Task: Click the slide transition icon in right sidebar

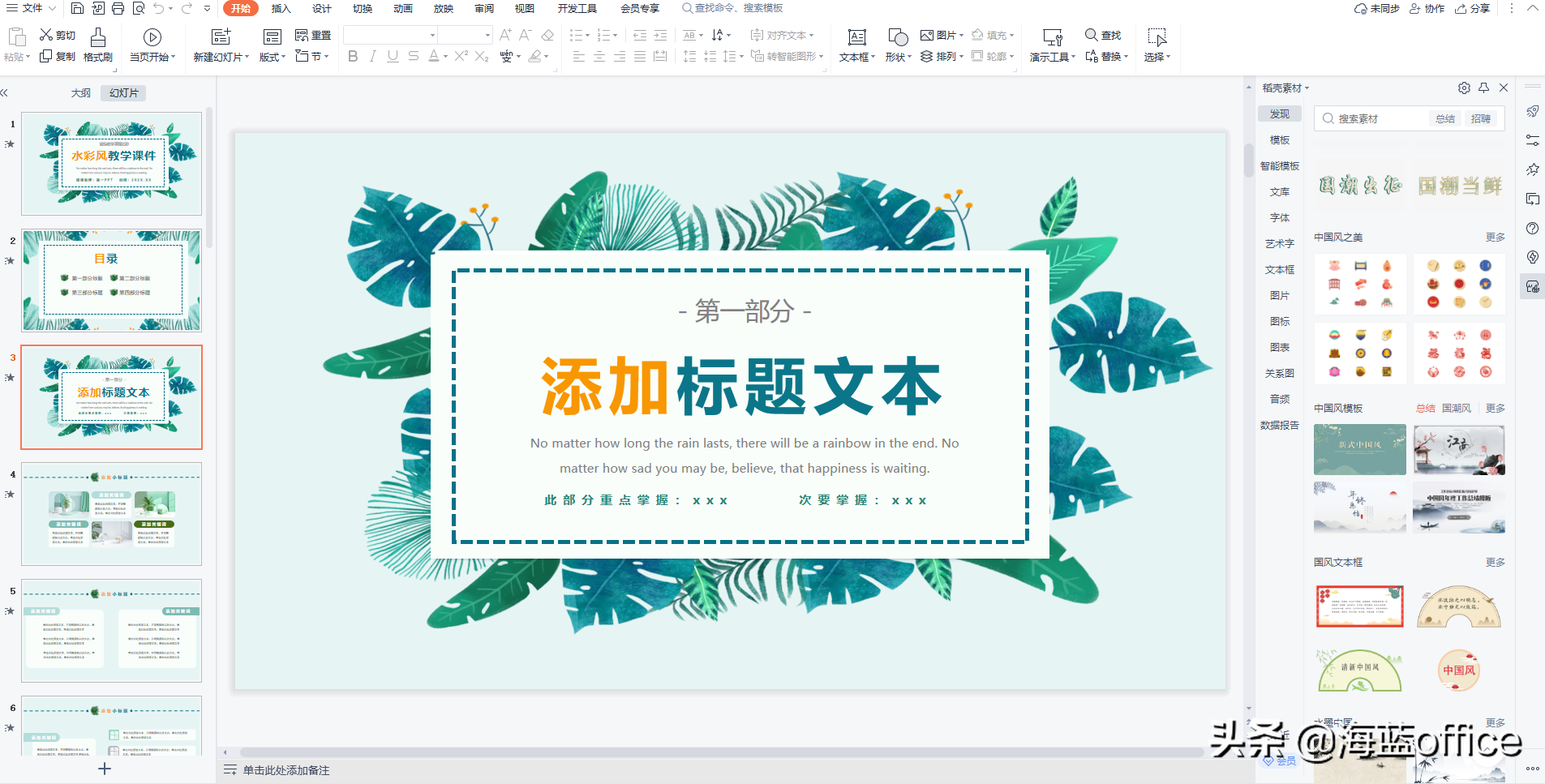Action: (1533, 199)
